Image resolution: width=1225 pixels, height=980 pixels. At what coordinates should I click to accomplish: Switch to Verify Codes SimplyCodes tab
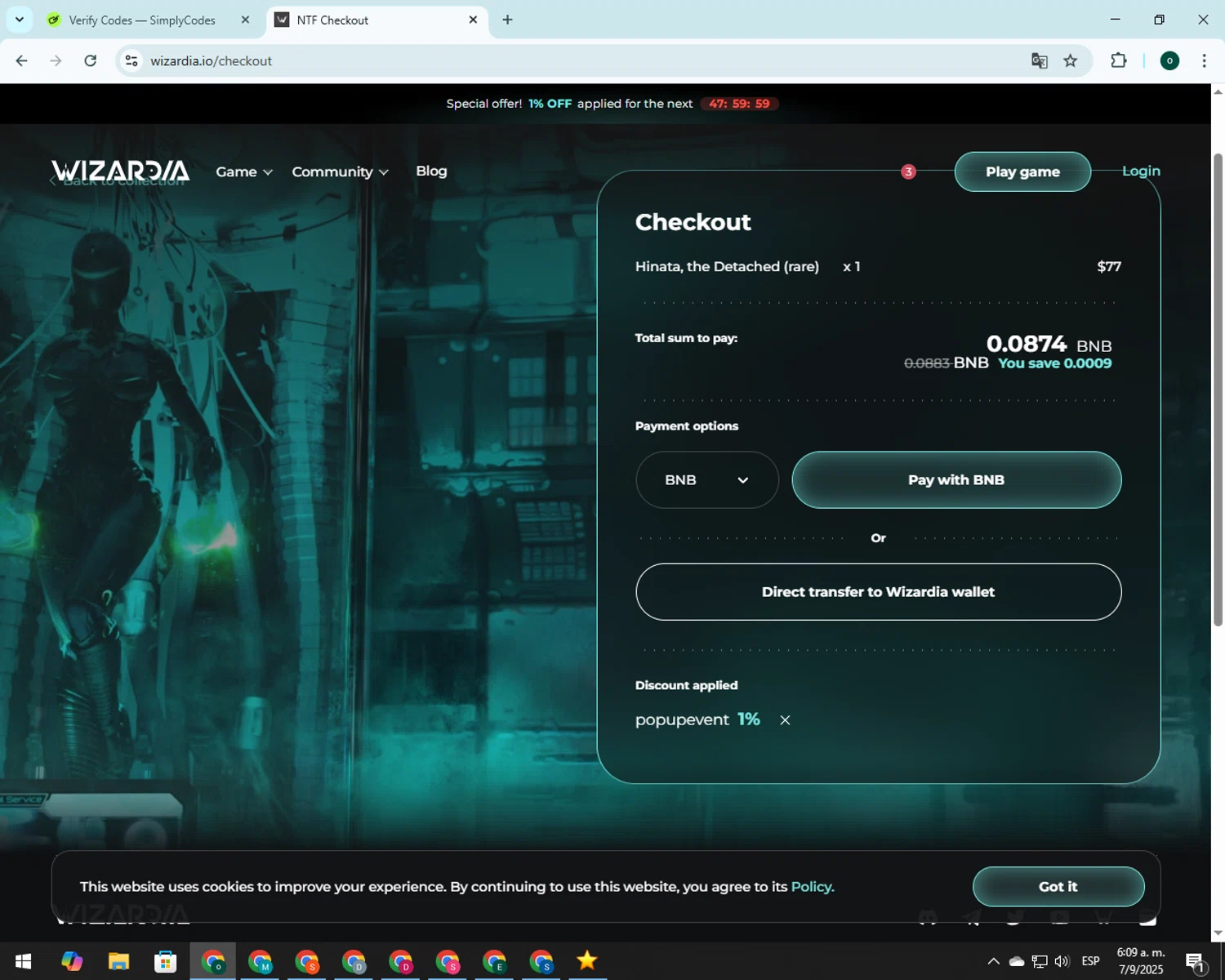coord(141,20)
